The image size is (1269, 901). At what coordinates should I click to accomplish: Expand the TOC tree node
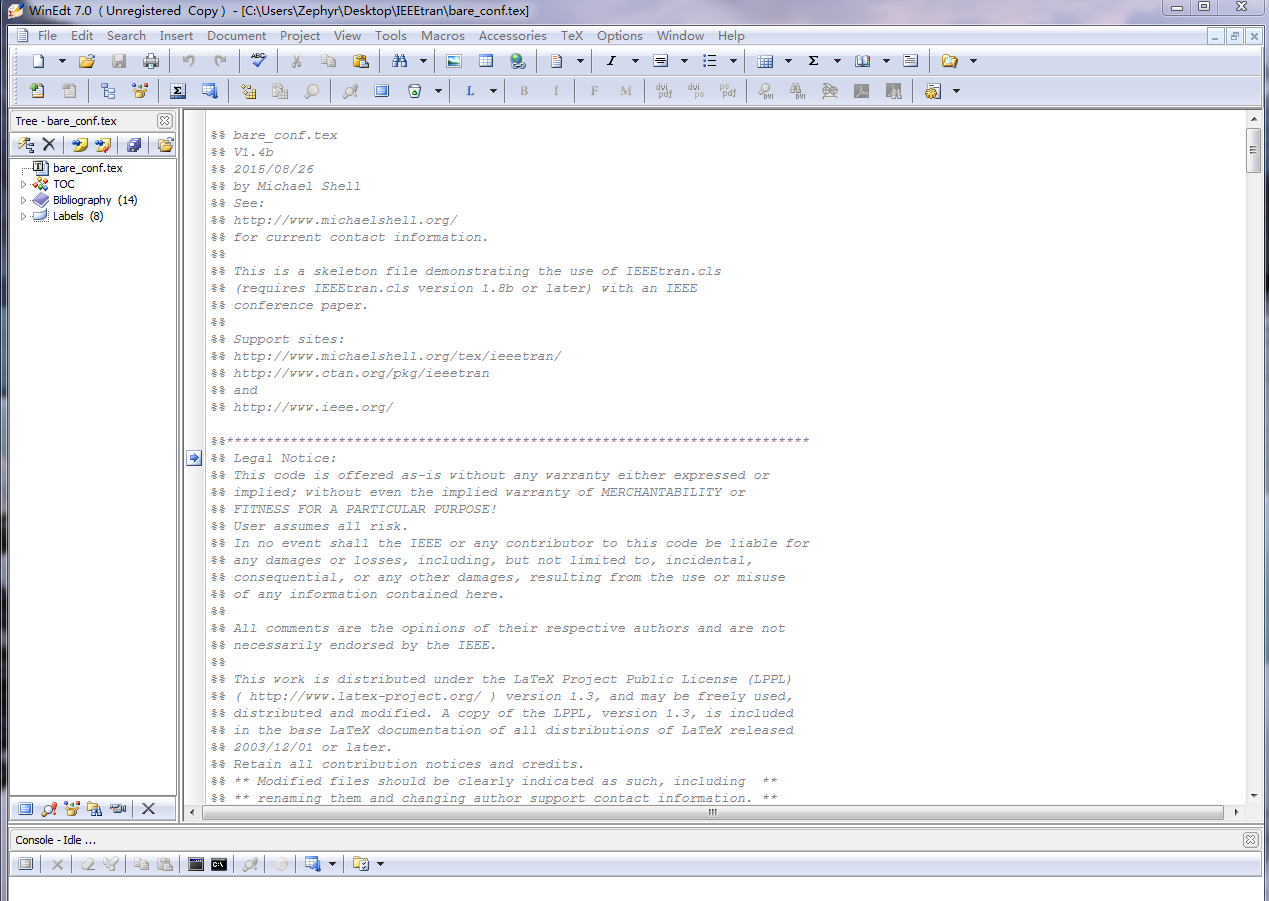[x=23, y=184]
